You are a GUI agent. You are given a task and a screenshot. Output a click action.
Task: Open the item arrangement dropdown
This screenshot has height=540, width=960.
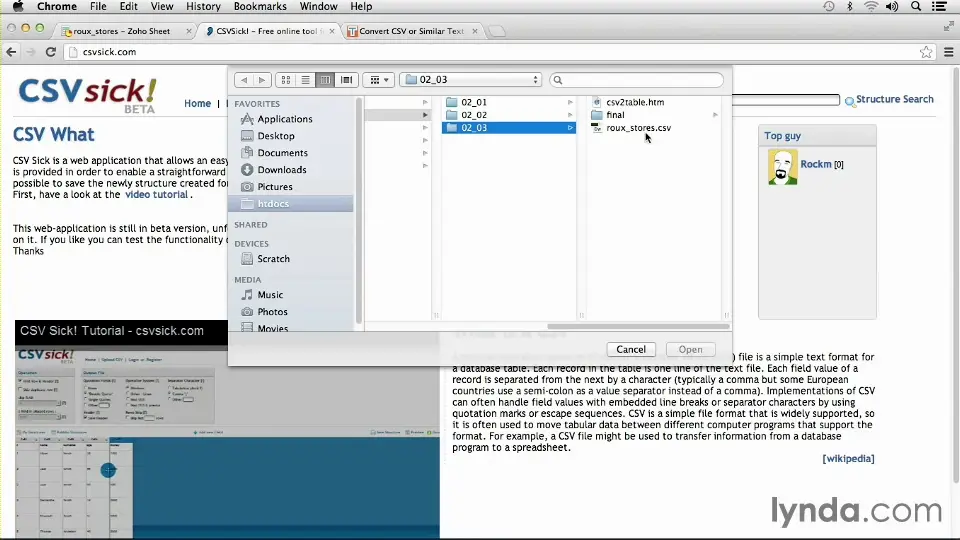379,80
